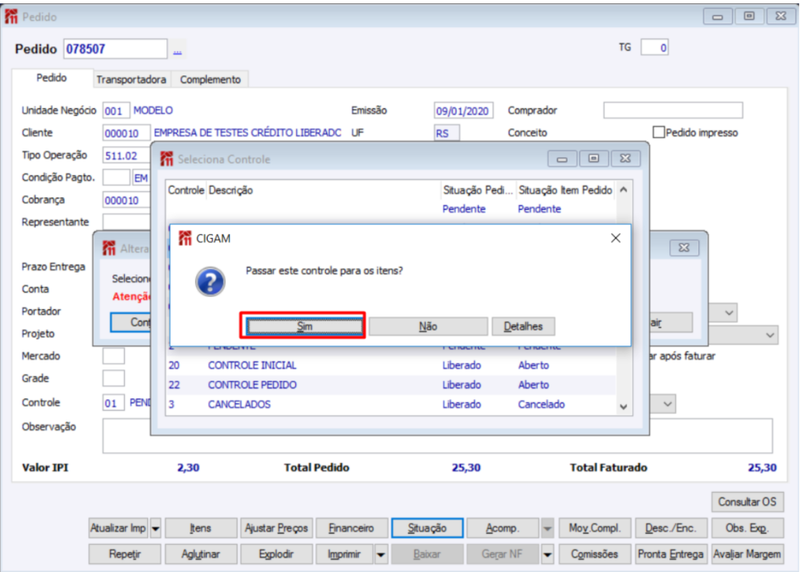Switch to the Transportadora tab
800x572 pixels.
[131, 80]
